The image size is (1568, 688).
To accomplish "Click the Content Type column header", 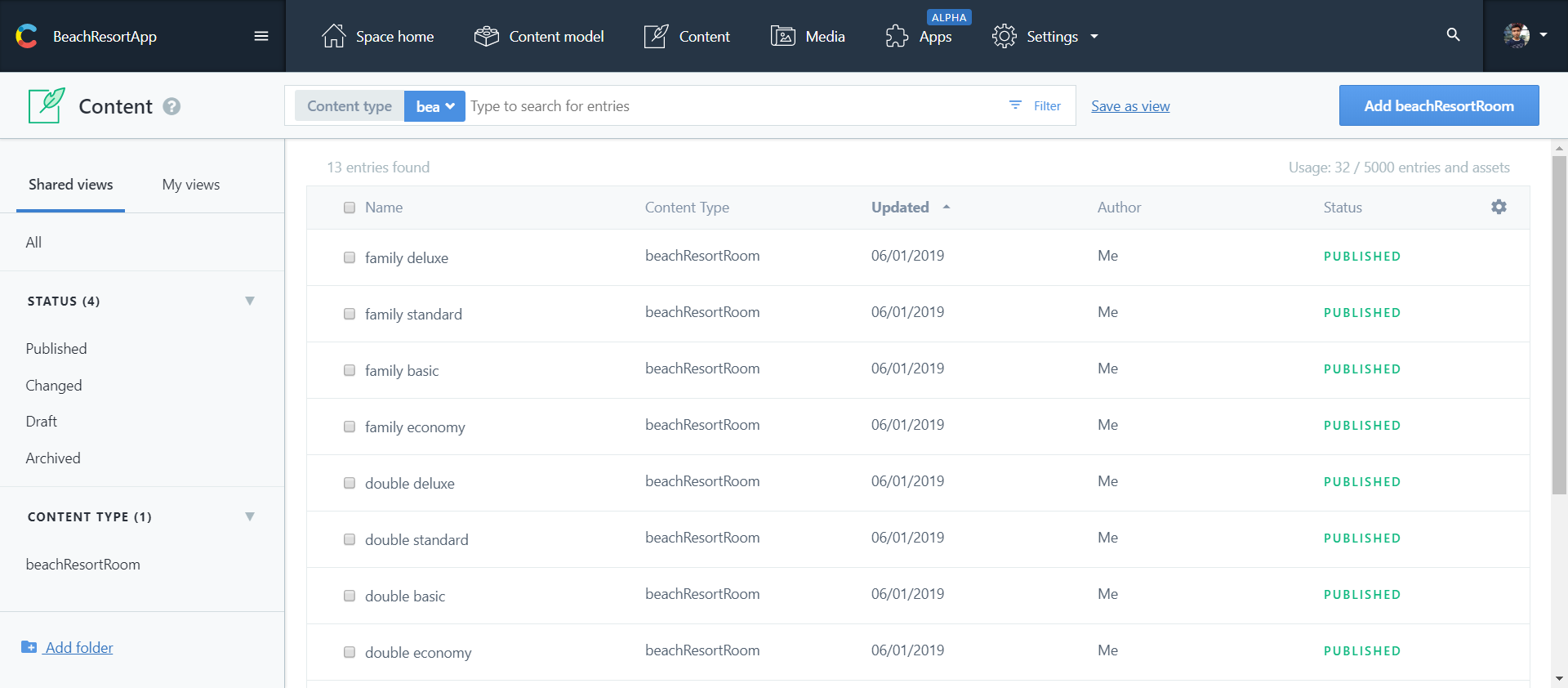I will click(687, 208).
